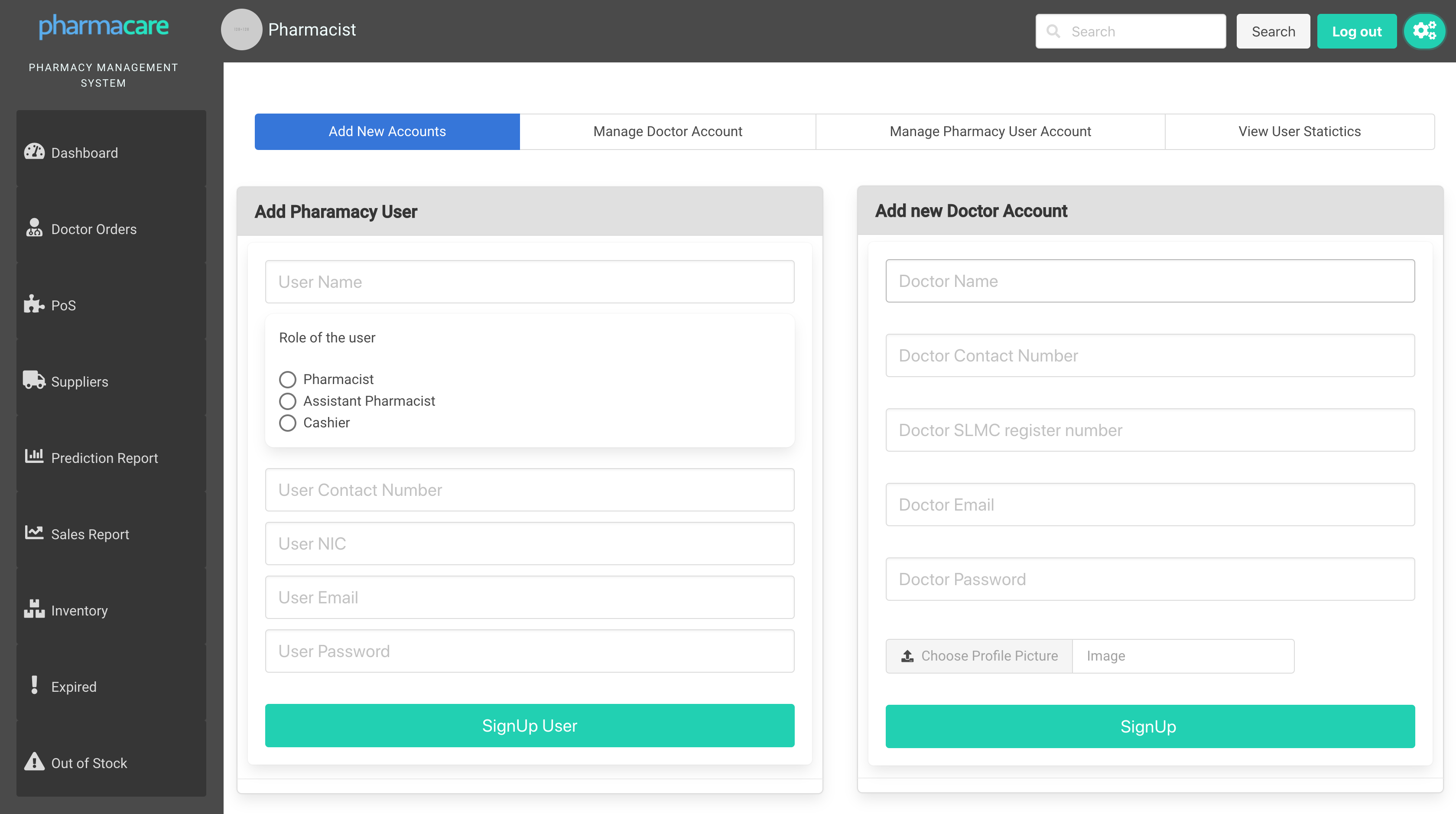The width and height of the screenshot is (1456, 814).
Task: Switch to Manage Doctor Account tab
Action: tap(667, 131)
